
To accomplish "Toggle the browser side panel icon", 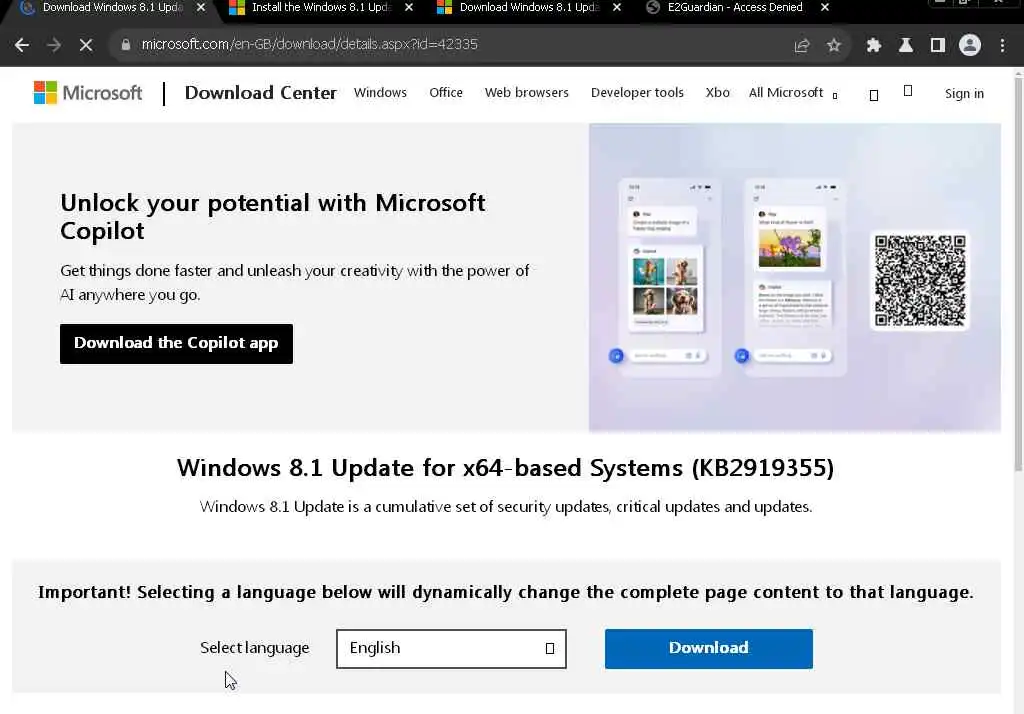I will [x=938, y=45].
